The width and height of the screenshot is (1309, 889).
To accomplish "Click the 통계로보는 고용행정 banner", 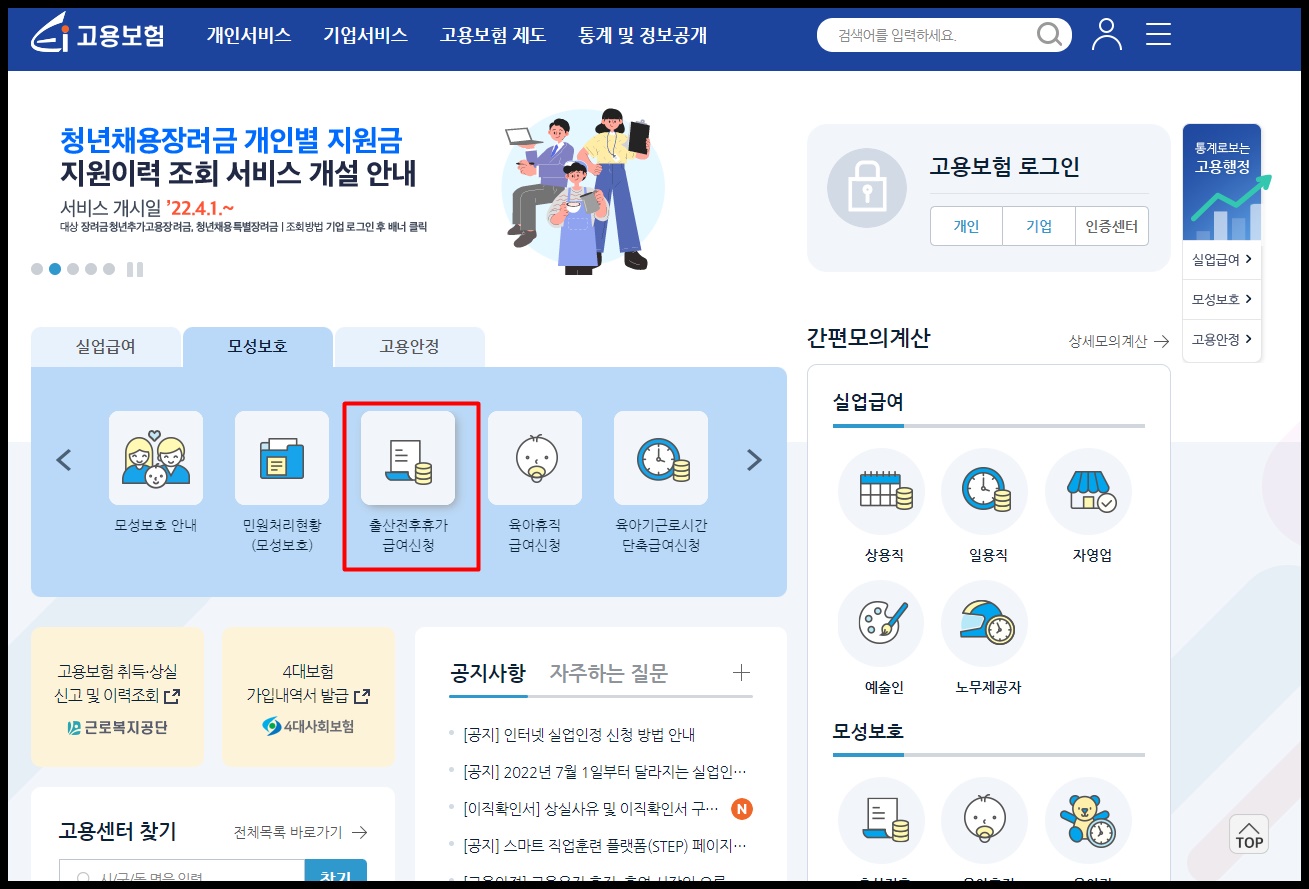I will pos(1222,182).
